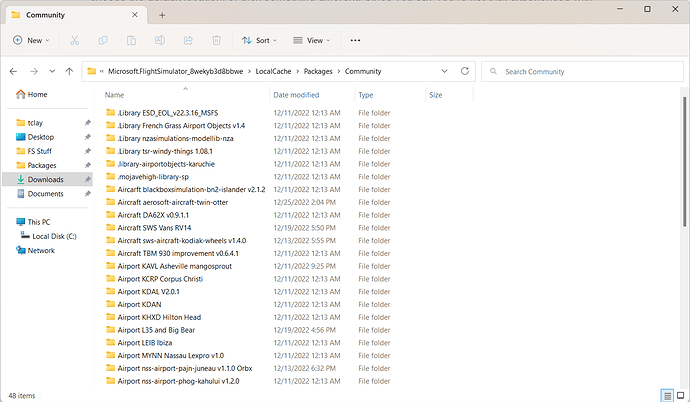Select .mojavehigh-library-sp folder
Image resolution: width=690 pixels, height=402 pixels.
pyautogui.click(x=153, y=177)
